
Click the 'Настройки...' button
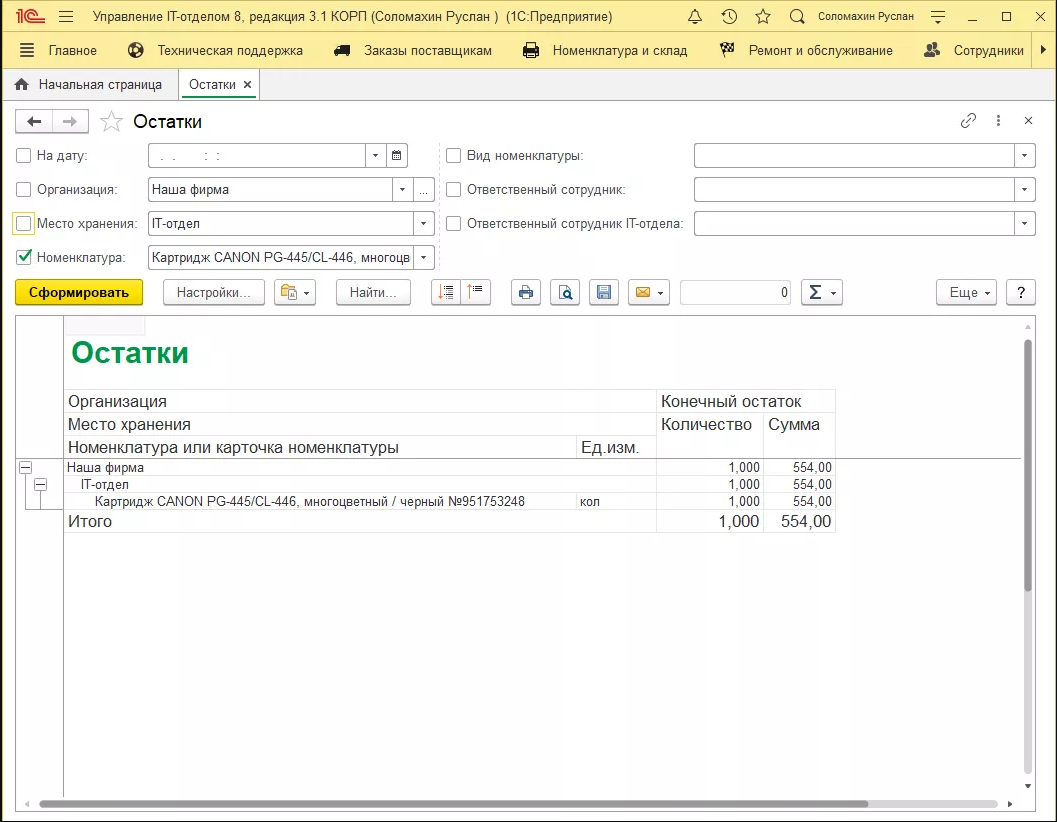[x=213, y=292]
